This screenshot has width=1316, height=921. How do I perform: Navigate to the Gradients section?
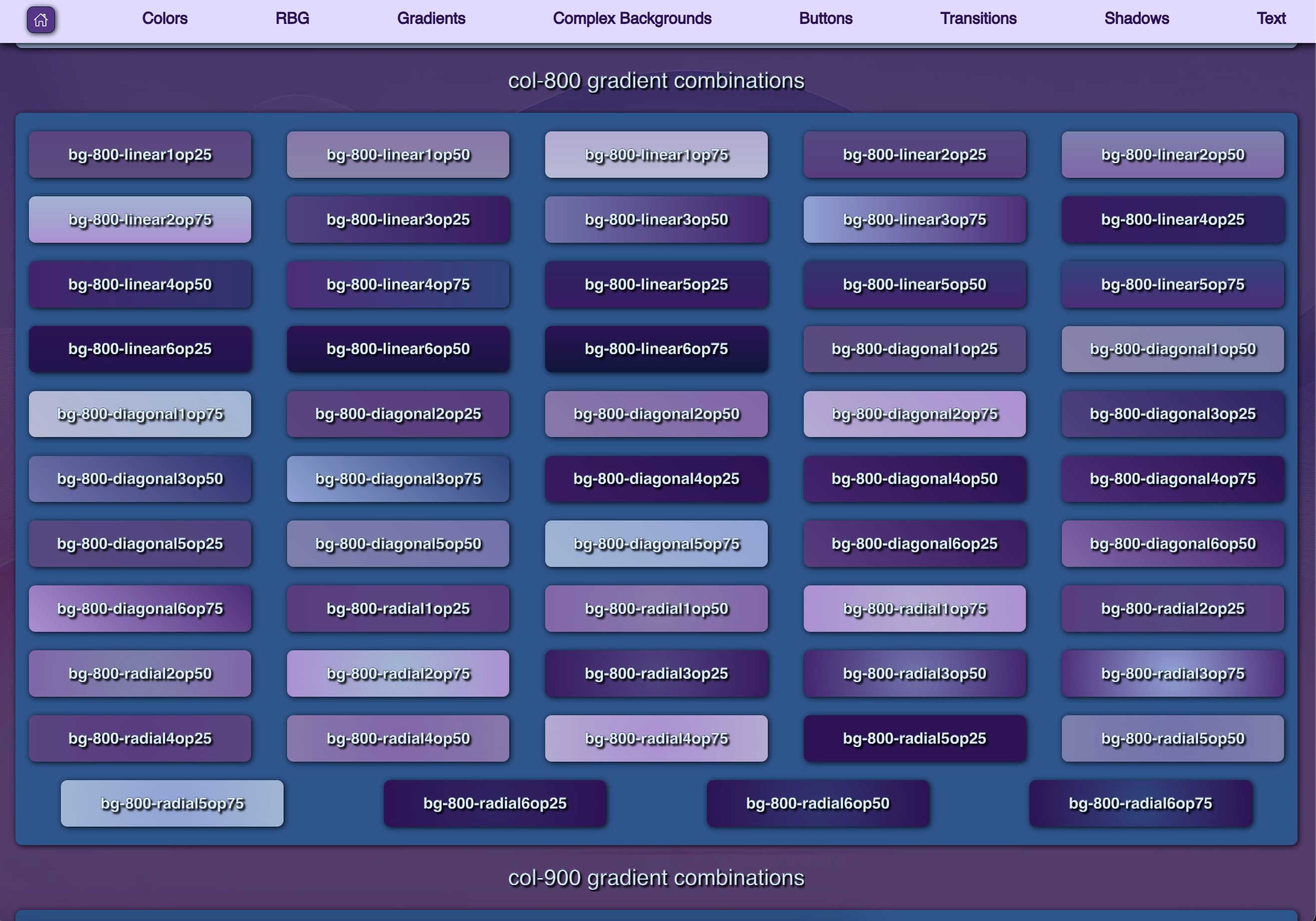click(432, 18)
